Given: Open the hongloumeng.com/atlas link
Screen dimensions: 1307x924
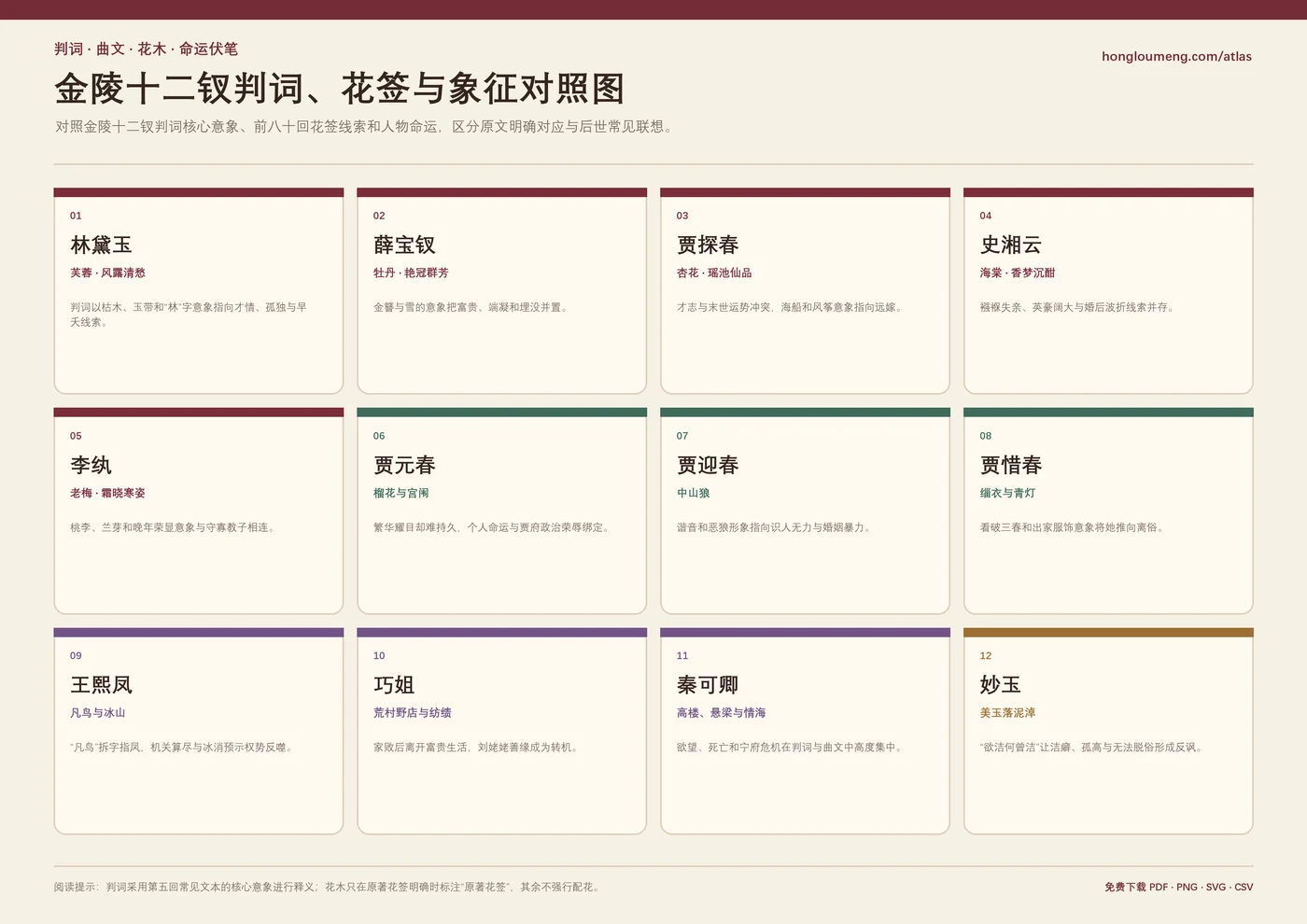Looking at the screenshot, I should click(1176, 56).
